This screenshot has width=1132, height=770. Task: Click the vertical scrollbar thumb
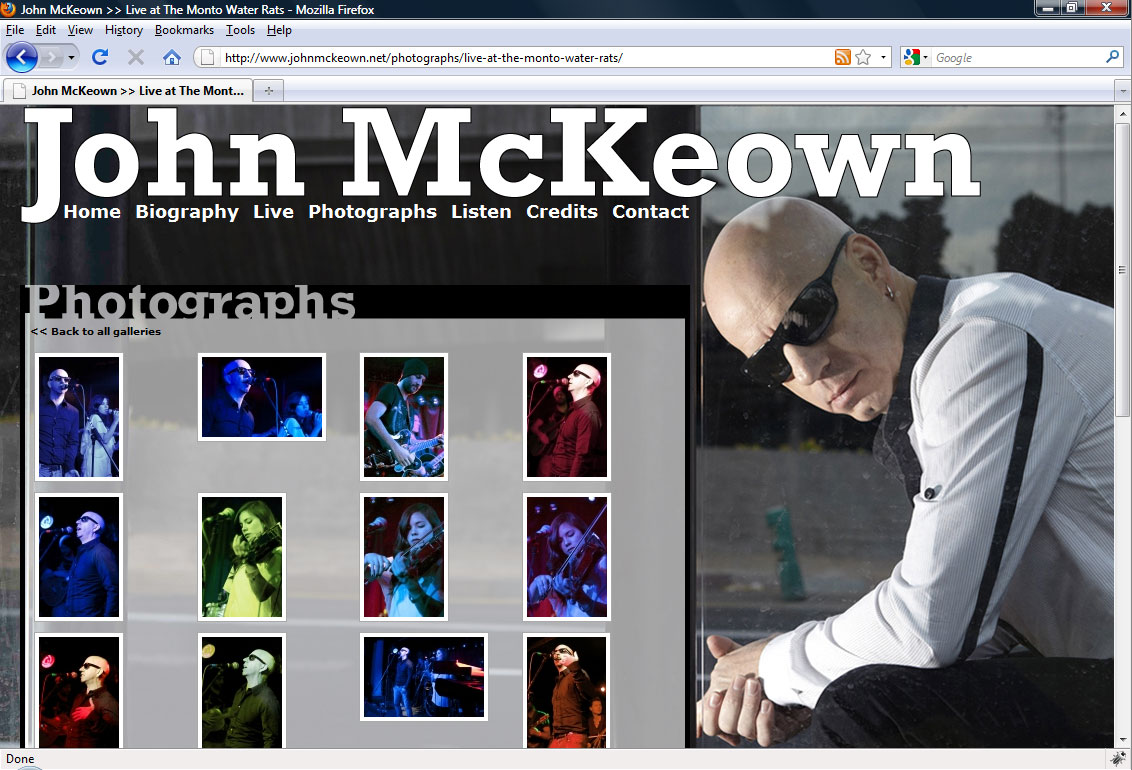coord(1122,269)
